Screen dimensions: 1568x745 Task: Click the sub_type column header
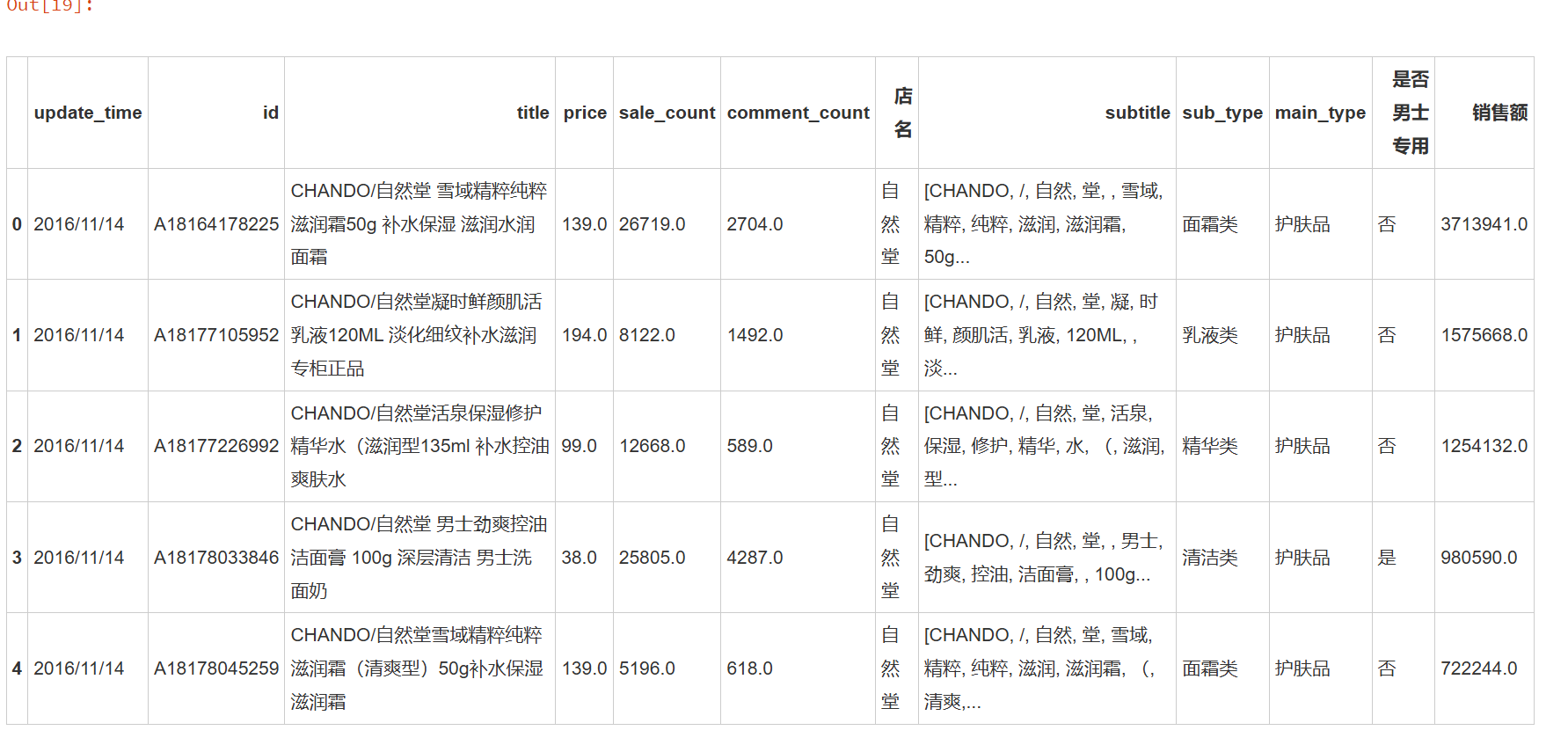1222,113
